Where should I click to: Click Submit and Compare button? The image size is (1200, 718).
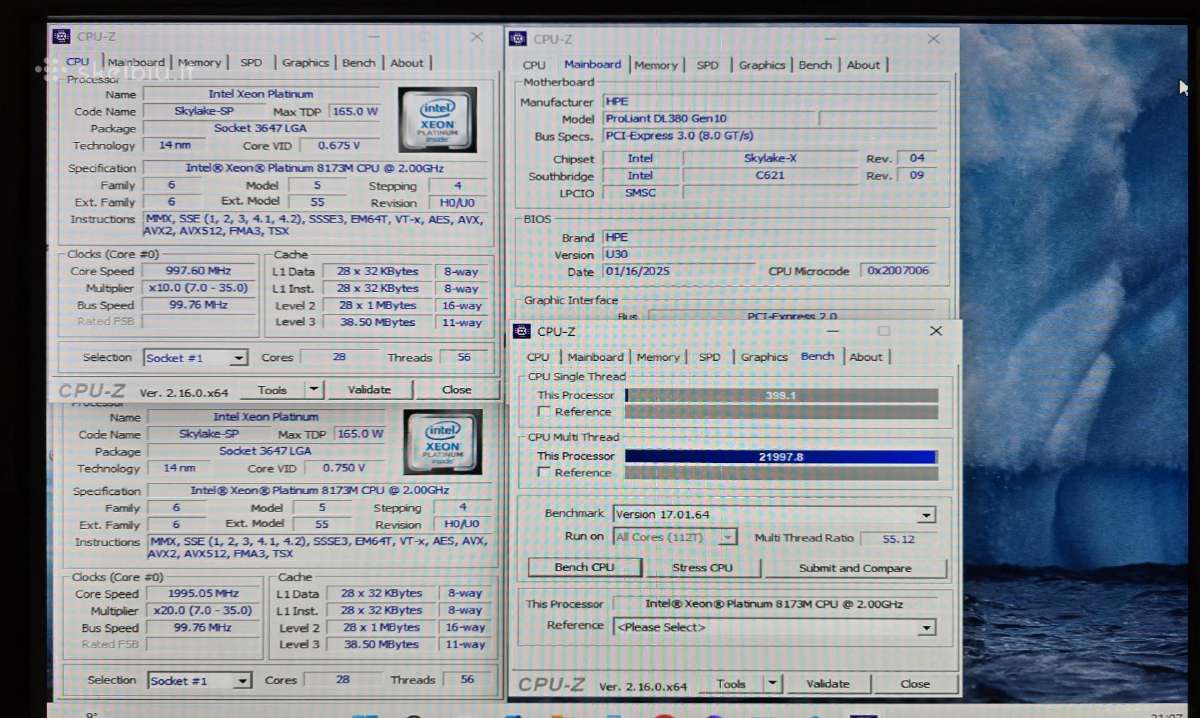855,568
